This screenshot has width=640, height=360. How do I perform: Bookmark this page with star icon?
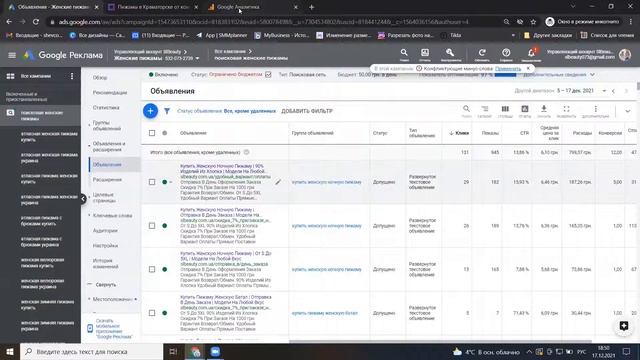tap(533, 22)
